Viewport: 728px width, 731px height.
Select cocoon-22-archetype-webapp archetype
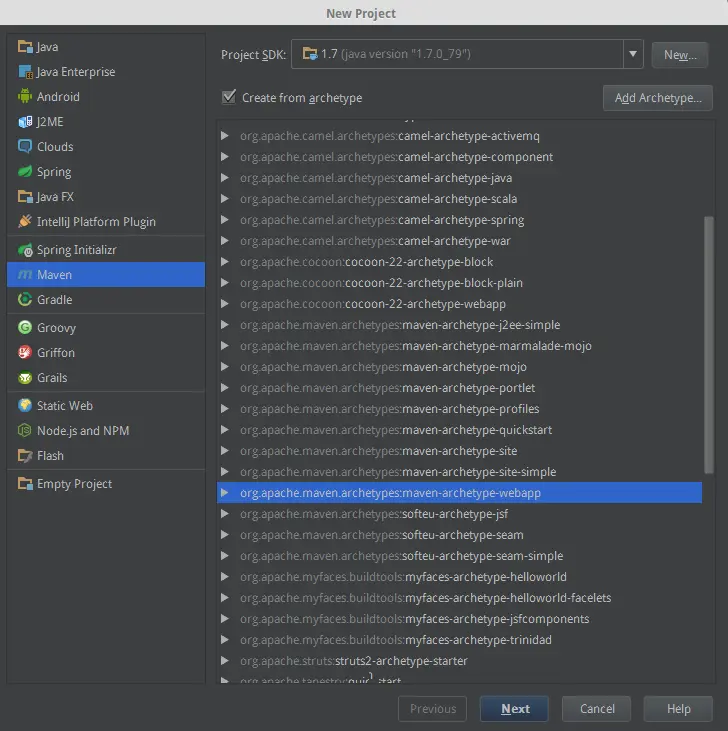[x=460, y=303]
